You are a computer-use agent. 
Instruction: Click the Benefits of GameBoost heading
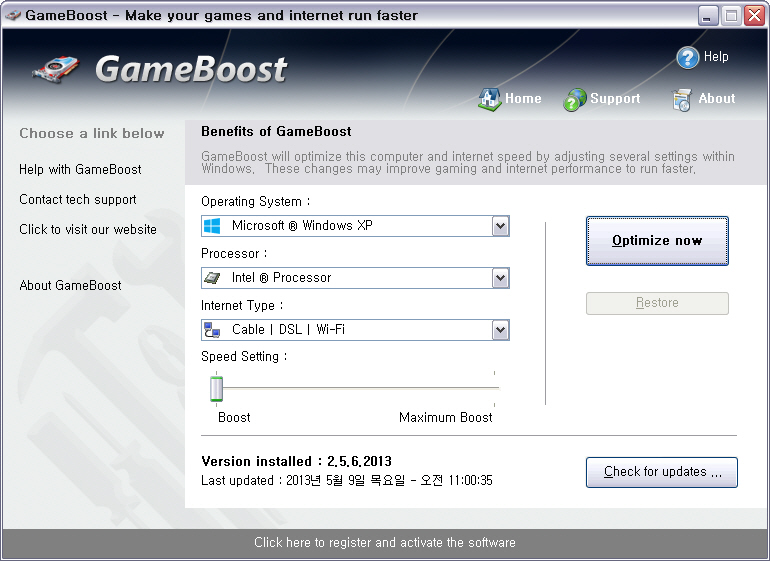276,132
